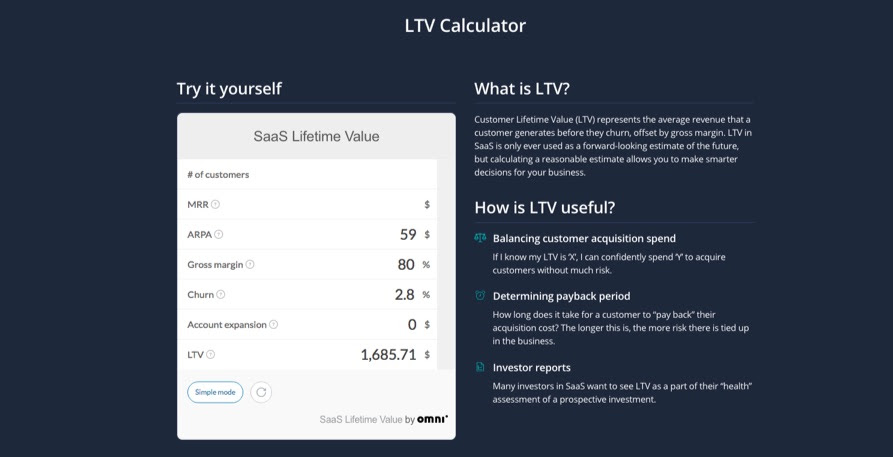Image resolution: width=893 pixels, height=457 pixels.
Task: Click the Account expansion value 0
Action: (412, 325)
